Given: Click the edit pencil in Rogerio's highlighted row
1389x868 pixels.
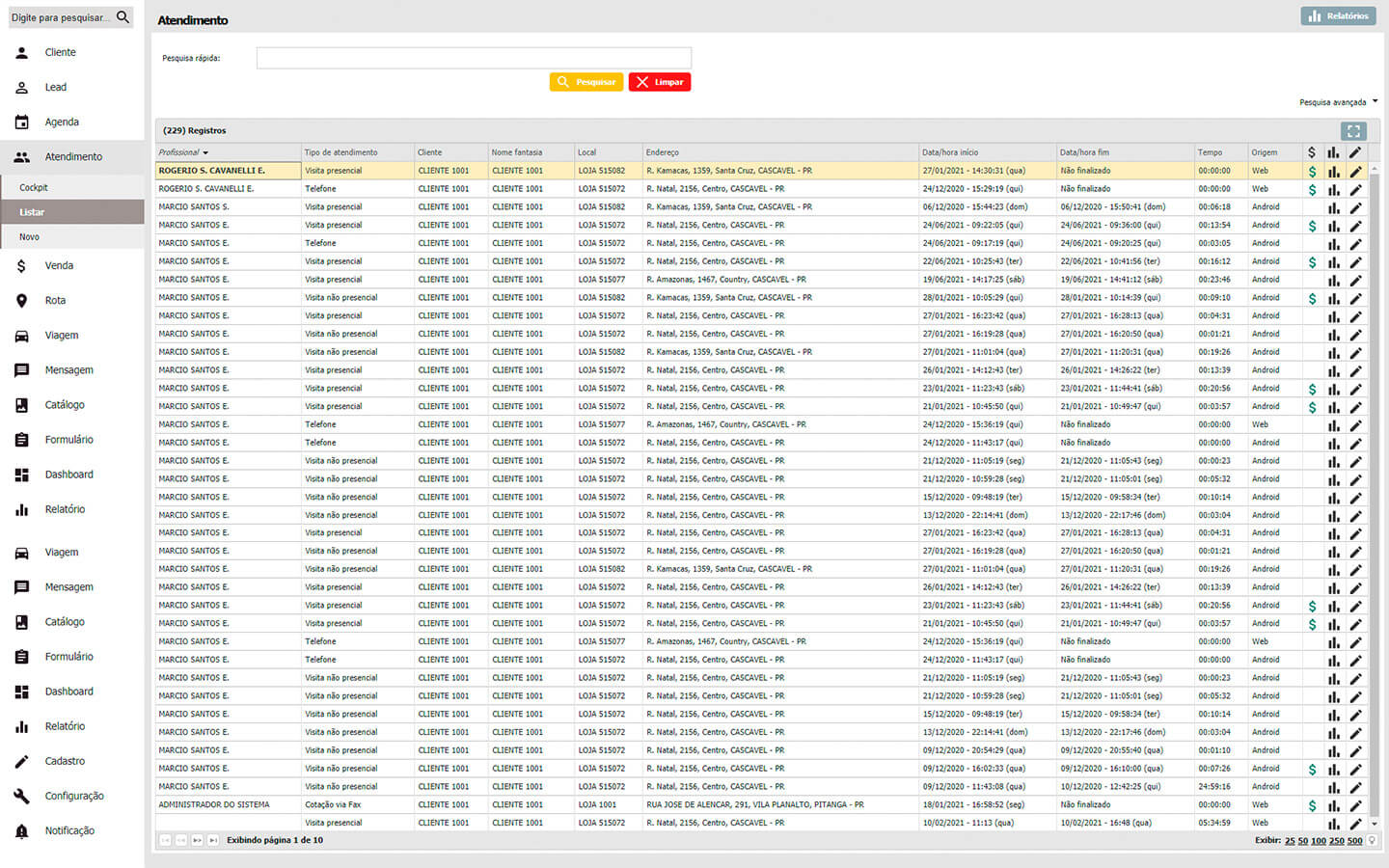Looking at the screenshot, I should click(1355, 172).
